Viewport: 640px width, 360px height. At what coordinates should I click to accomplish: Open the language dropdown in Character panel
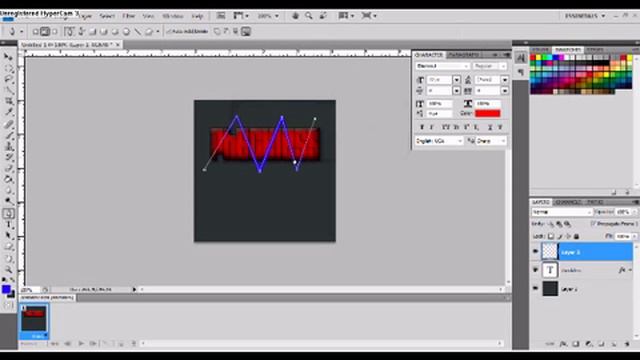coord(439,141)
